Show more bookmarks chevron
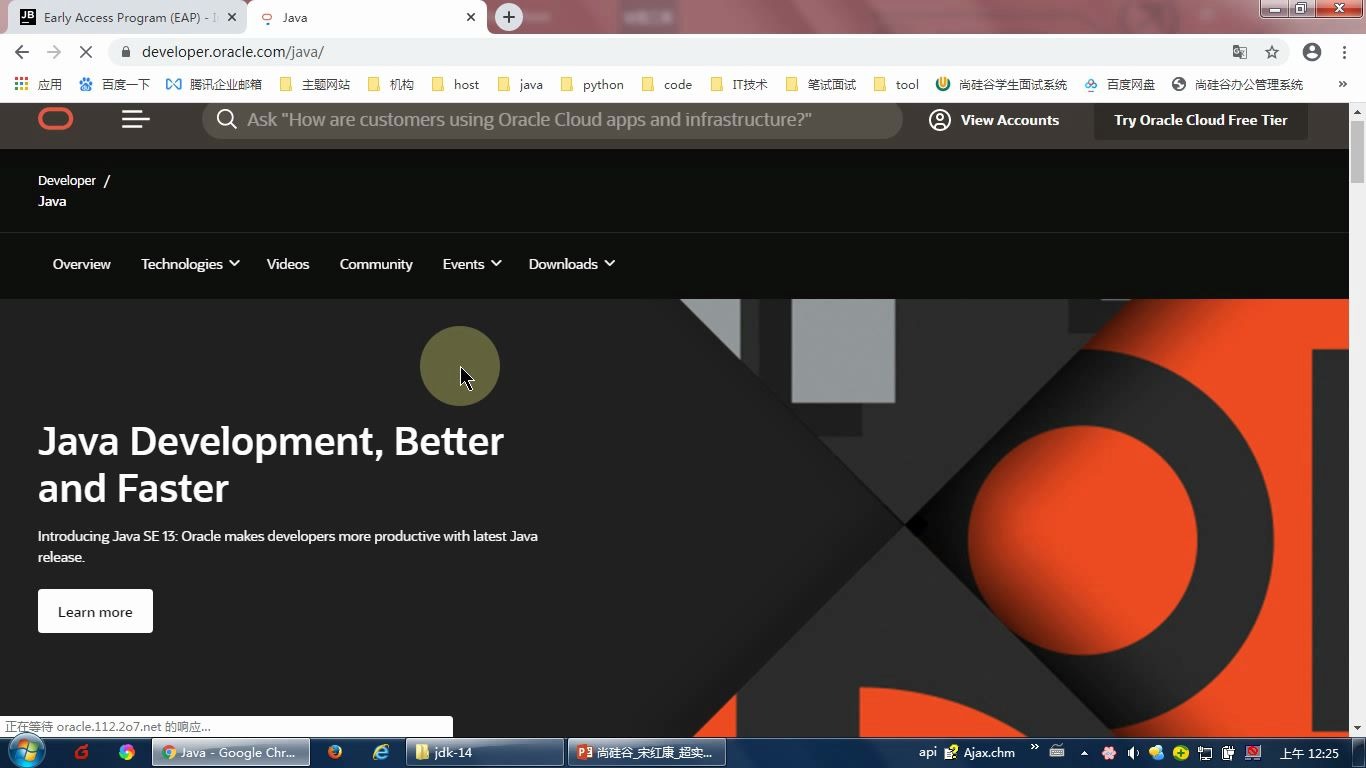 pos(1343,84)
